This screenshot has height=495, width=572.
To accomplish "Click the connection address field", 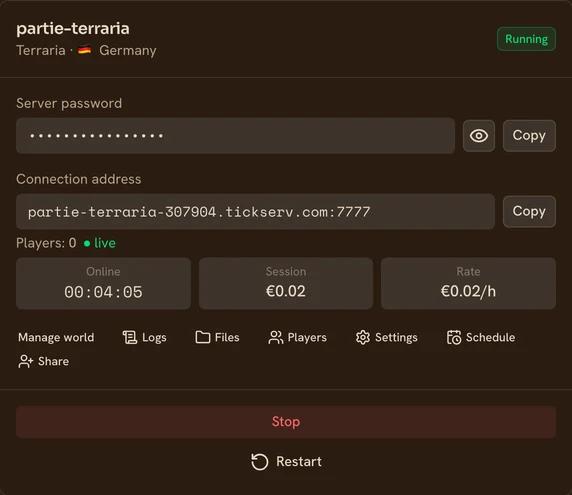I will coord(255,212).
